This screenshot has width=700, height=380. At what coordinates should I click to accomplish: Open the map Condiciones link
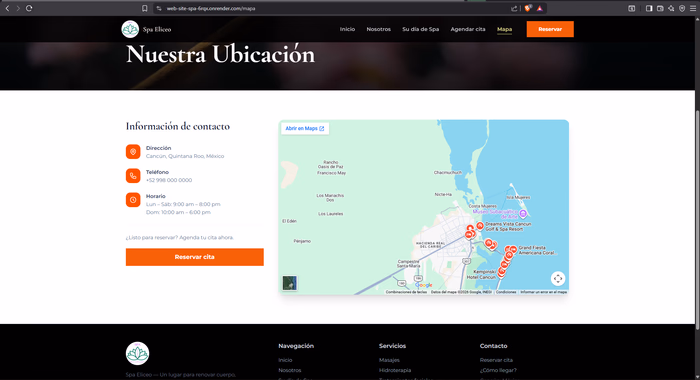[506, 292]
